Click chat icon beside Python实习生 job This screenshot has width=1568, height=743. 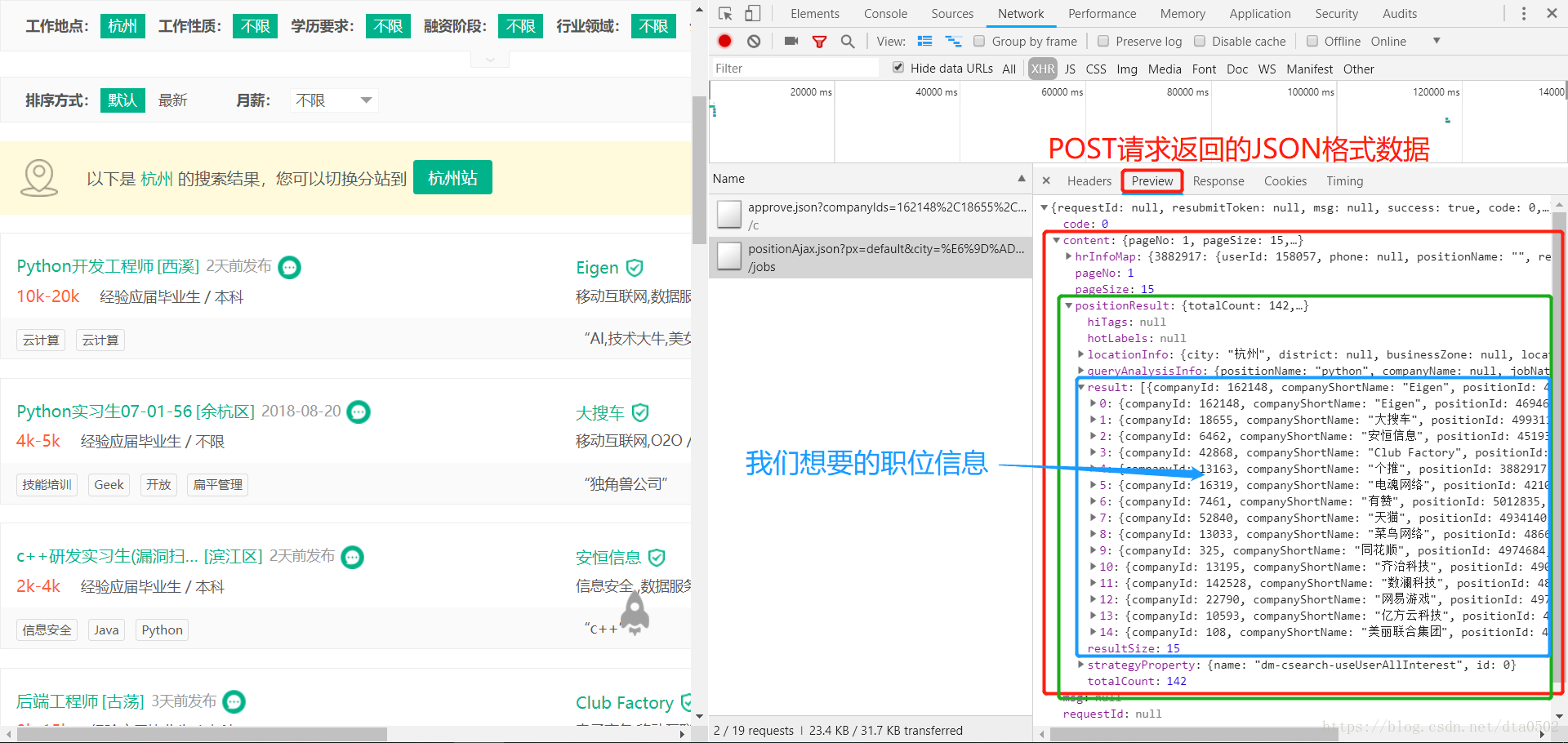(359, 412)
